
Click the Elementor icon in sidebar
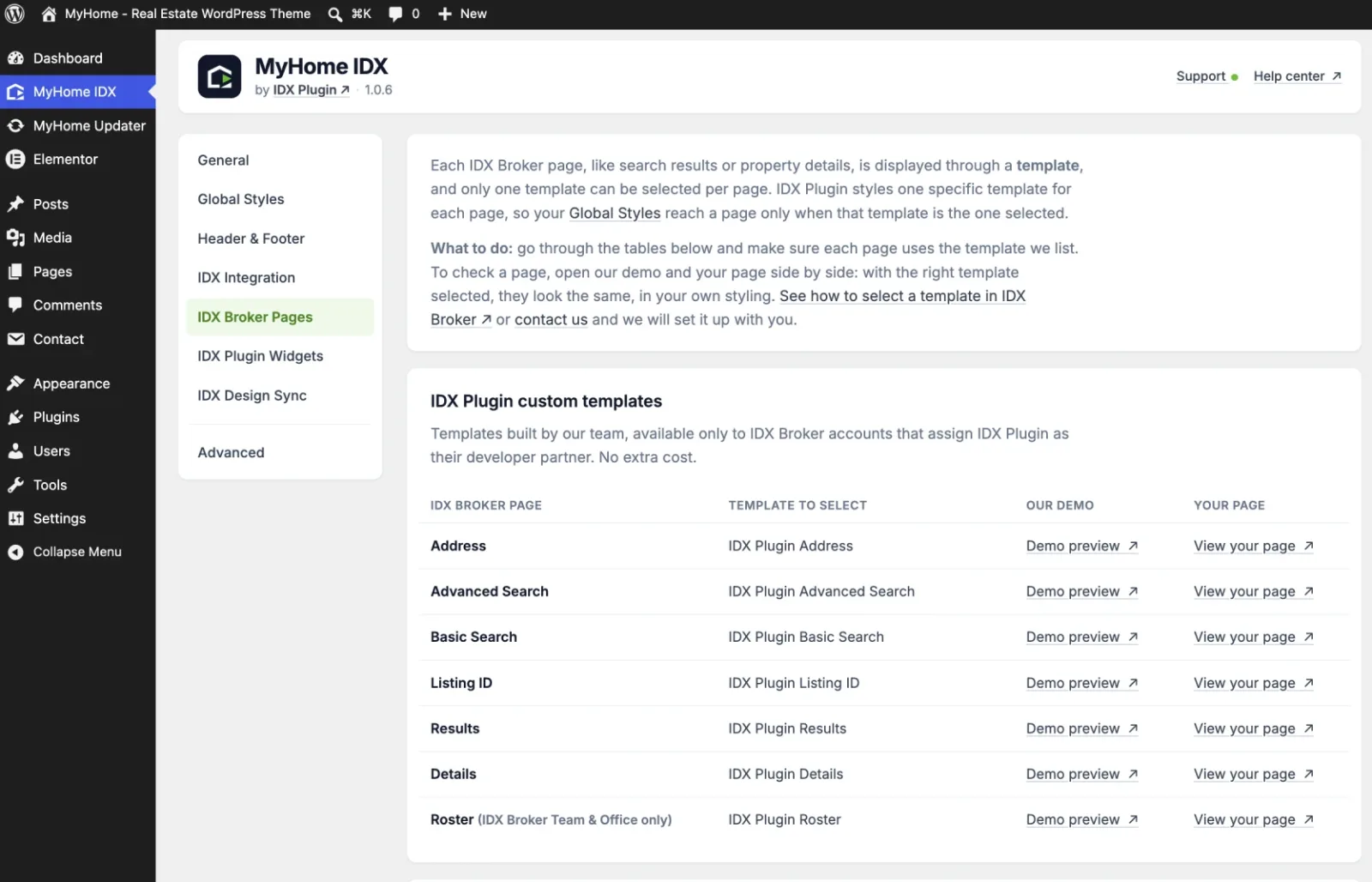click(x=15, y=160)
